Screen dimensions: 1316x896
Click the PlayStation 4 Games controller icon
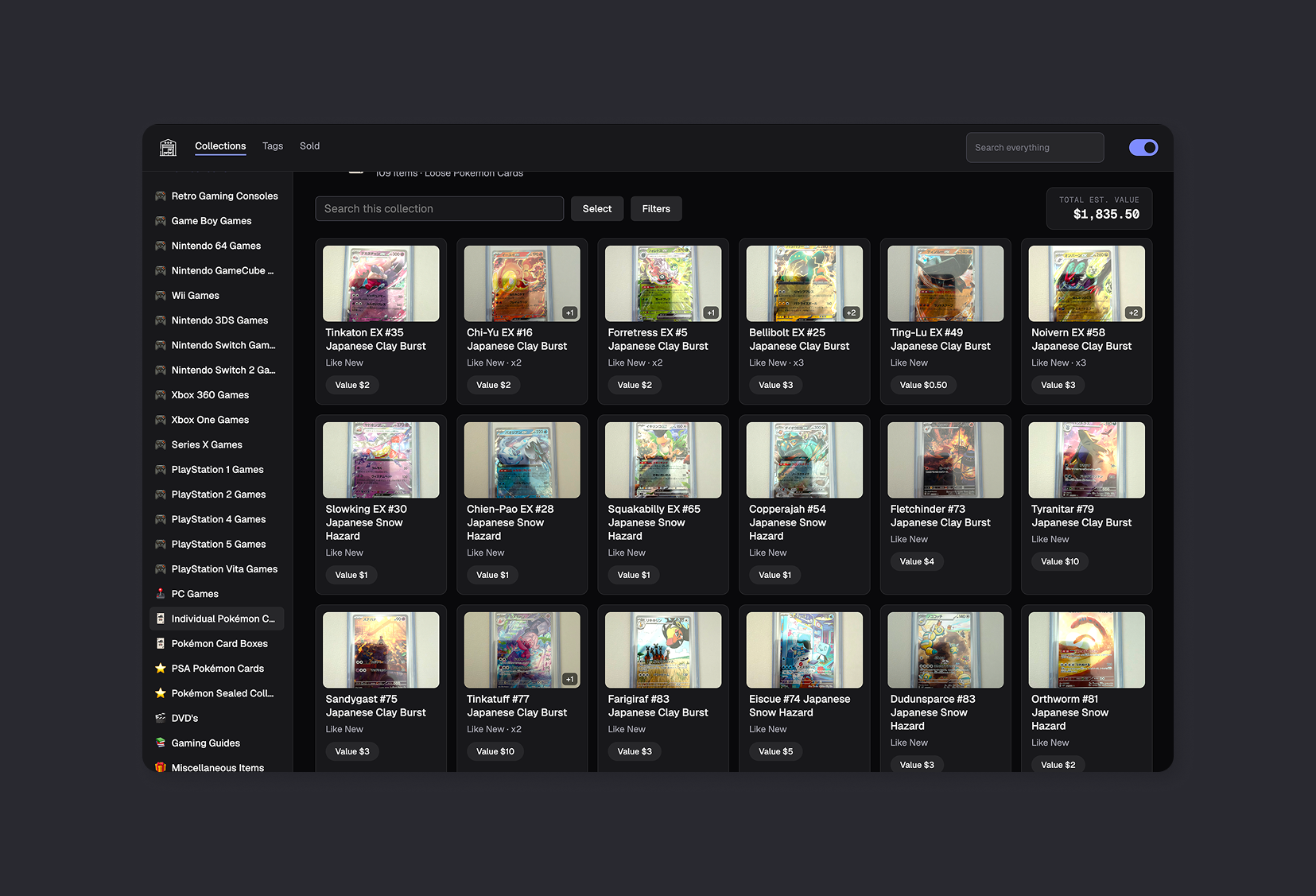point(161,519)
